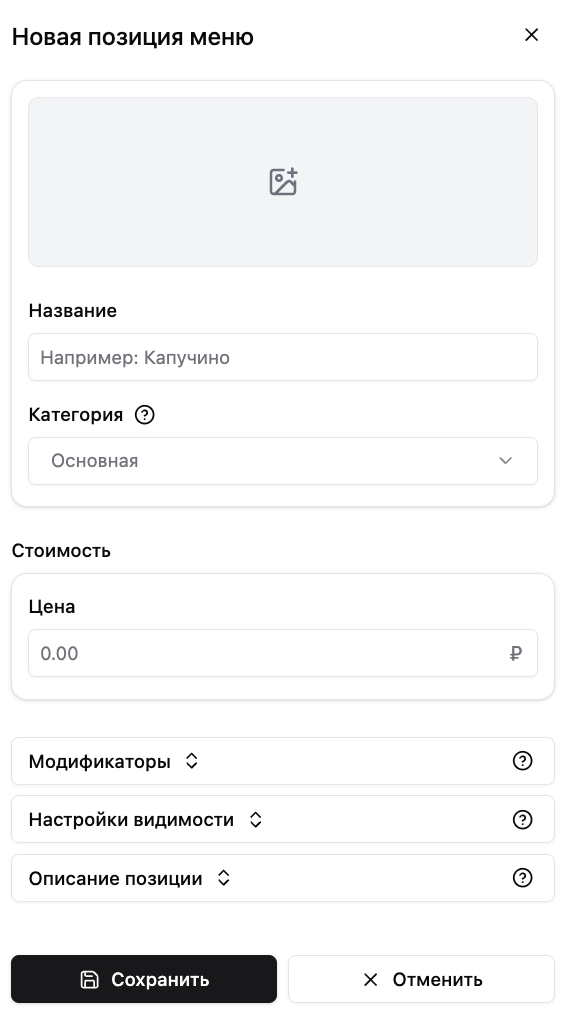Click the floppy disk save icon
The image size is (568, 1020).
click(x=89, y=979)
